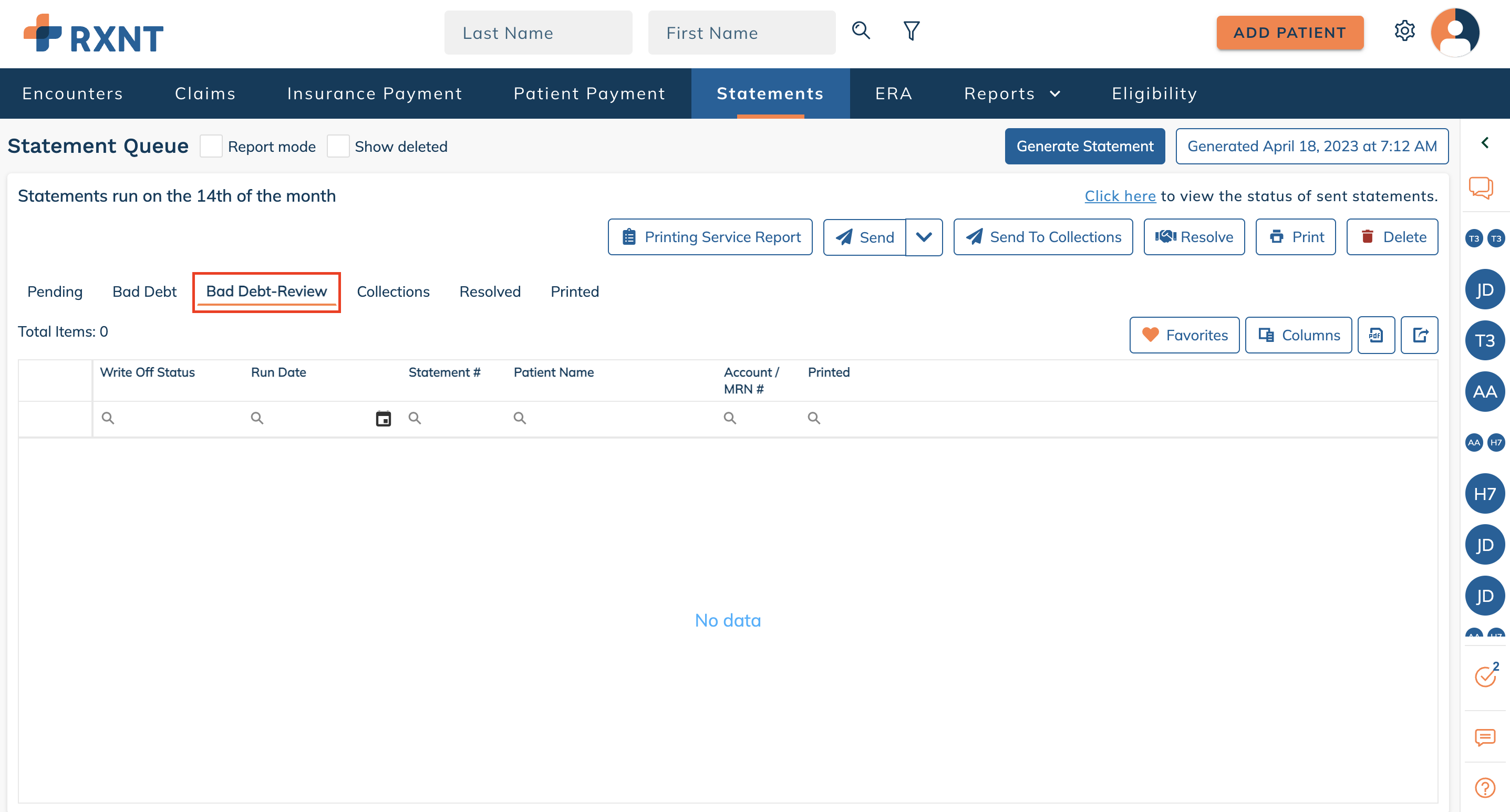Image resolution: width=1510 pixels, height=812 pixels.
Task: Focus the Last Name search field
Action: coord(538,33)
